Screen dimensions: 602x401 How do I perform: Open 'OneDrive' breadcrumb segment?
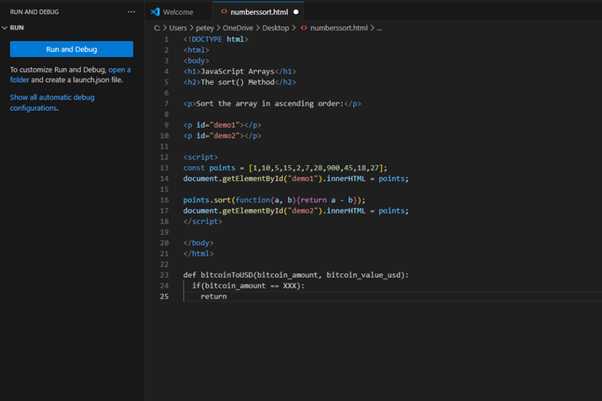[x=238, y=28]
